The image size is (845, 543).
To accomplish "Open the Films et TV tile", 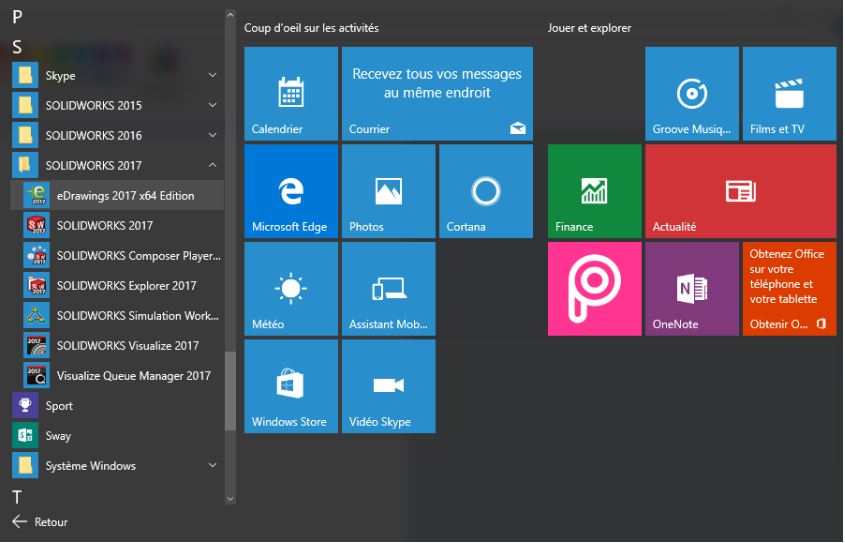I will coord(789,94).
